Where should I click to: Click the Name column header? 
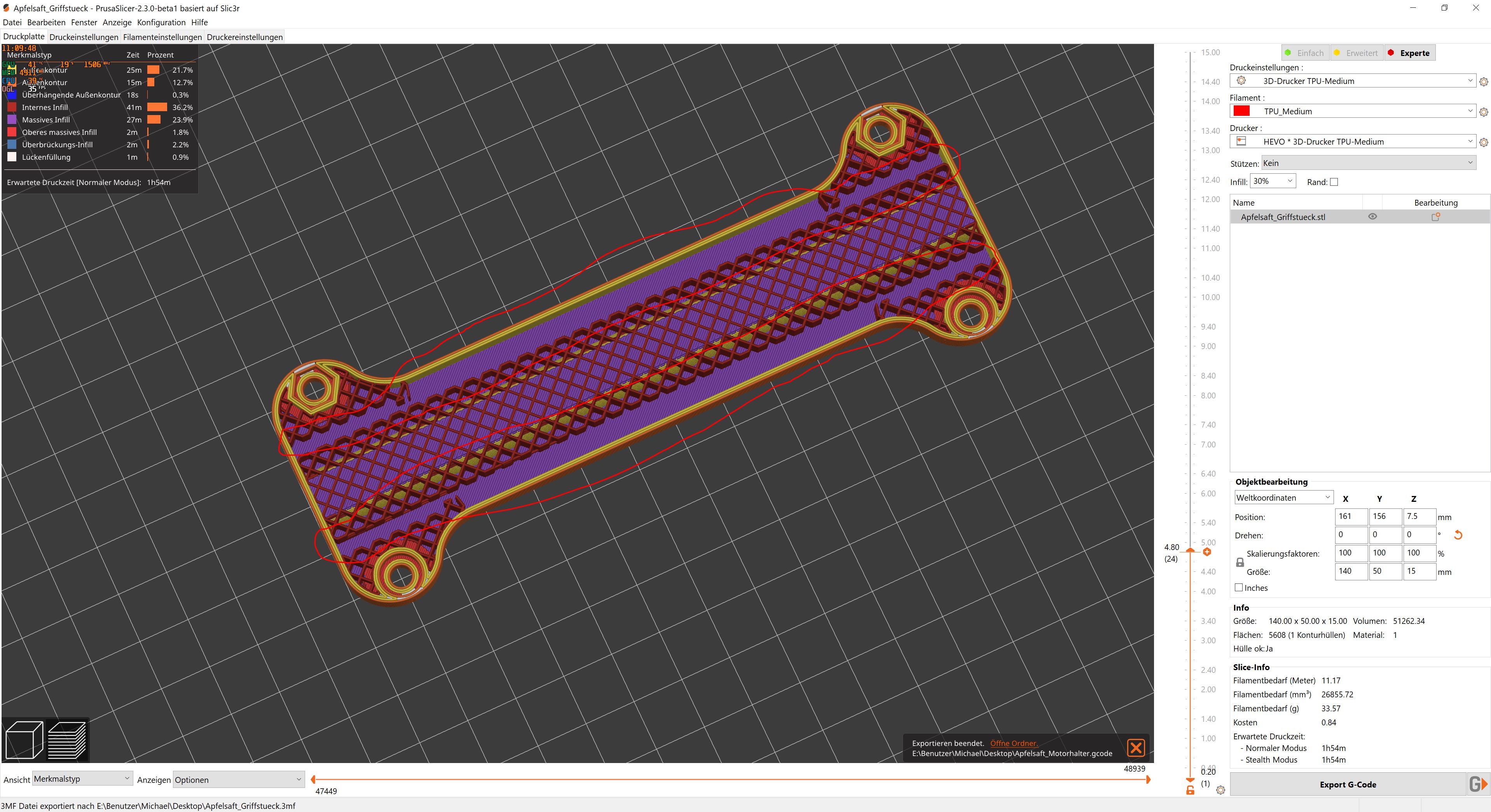pos(1296,203)
